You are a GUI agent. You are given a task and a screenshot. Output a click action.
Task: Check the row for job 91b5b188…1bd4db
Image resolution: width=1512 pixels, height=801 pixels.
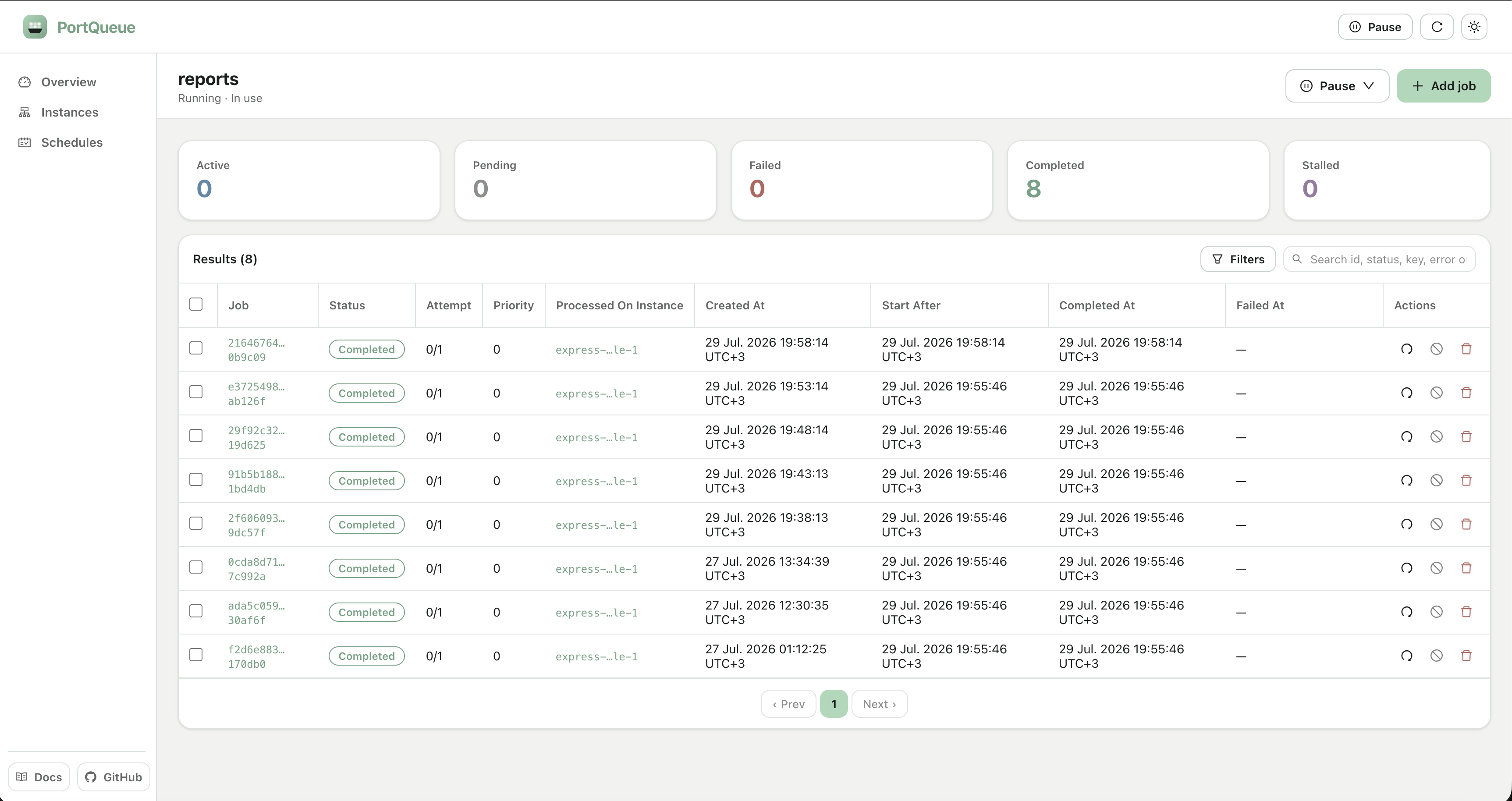[196, 479]
